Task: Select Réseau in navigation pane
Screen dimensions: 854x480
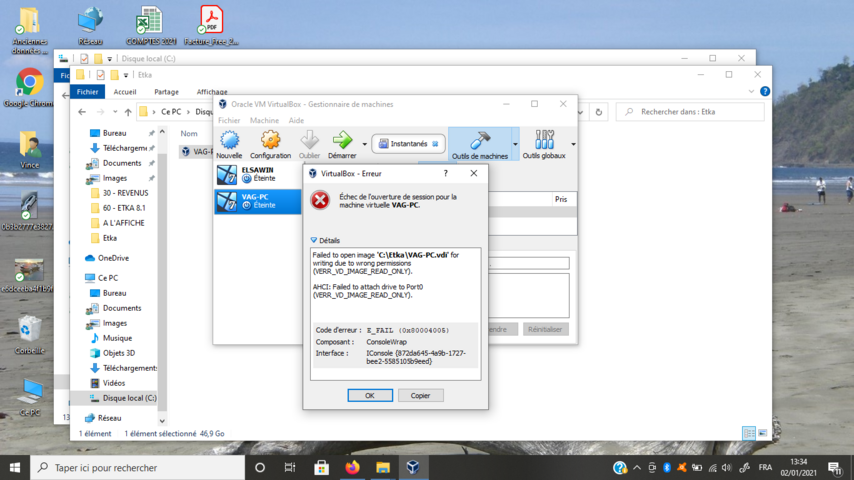Action: click(109, 418)
